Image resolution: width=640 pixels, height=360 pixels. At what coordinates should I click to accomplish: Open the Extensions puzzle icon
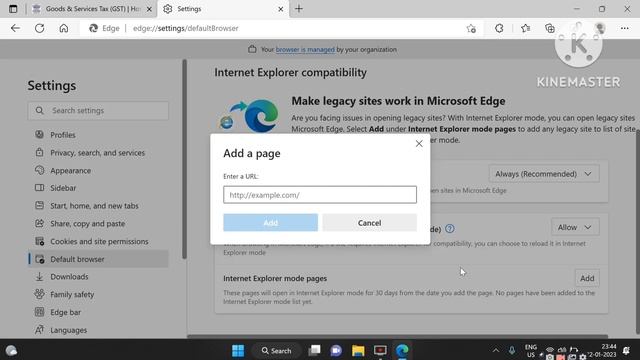pos(499,28)
